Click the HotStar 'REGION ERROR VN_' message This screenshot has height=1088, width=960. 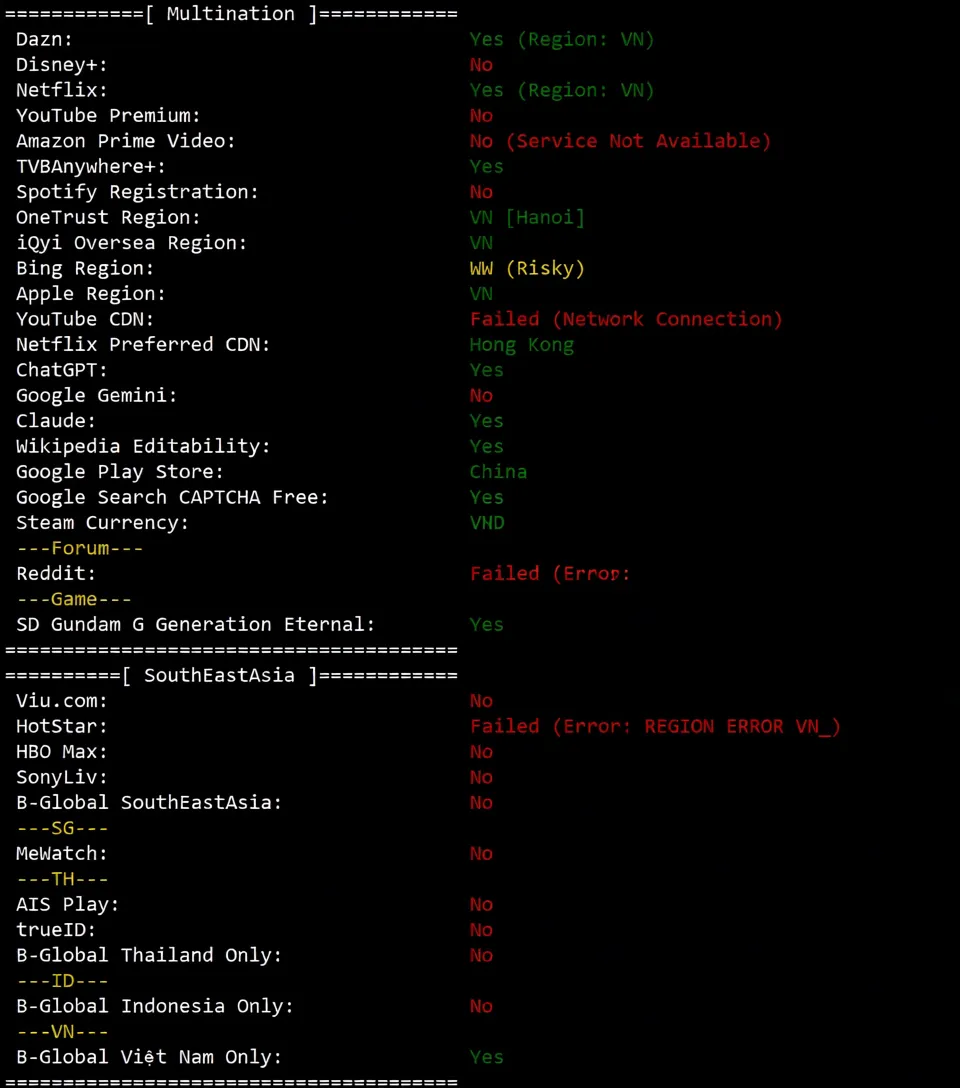pos(742,726)
